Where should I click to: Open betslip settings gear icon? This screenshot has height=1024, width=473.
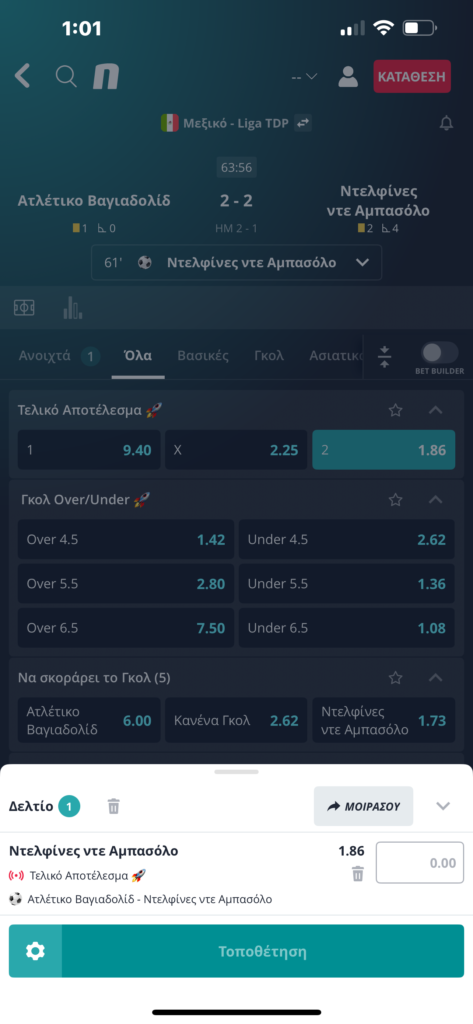35,951
